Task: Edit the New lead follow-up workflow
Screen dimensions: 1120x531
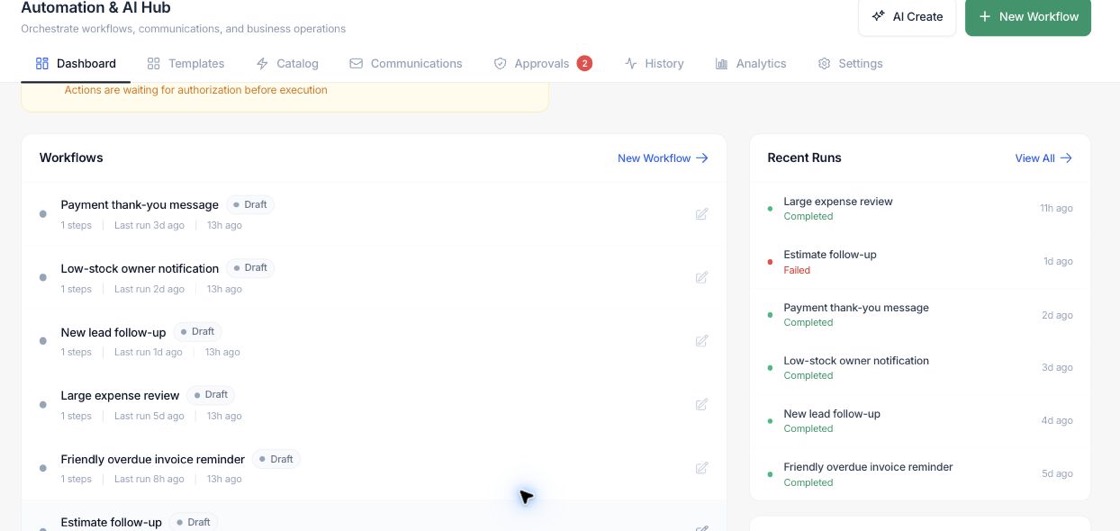Action: coord(701,341)
